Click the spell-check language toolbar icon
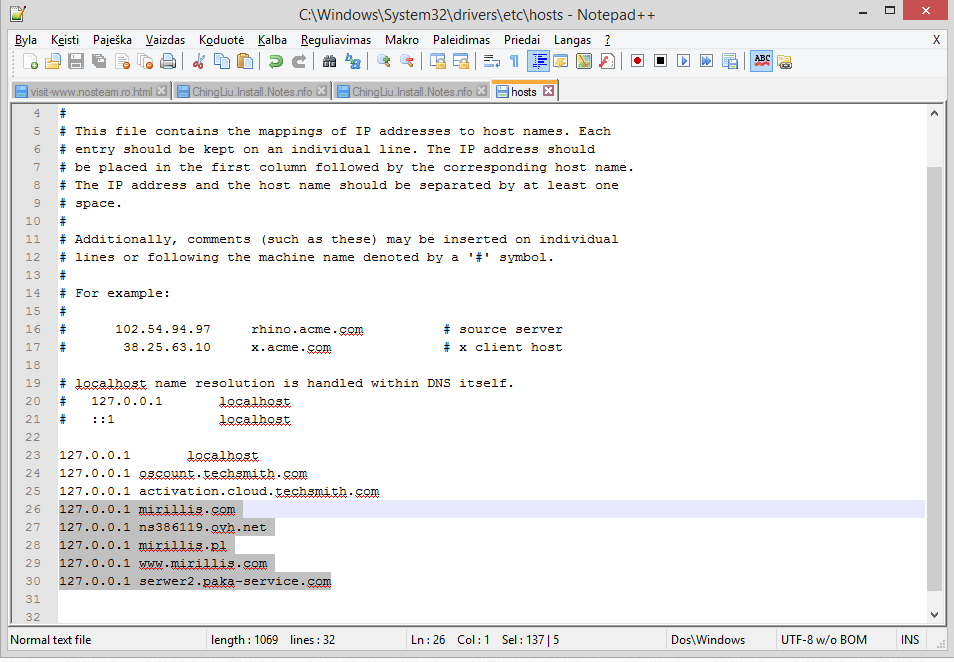The width and height of the screenshot is (954, 662). pos(784,61)
